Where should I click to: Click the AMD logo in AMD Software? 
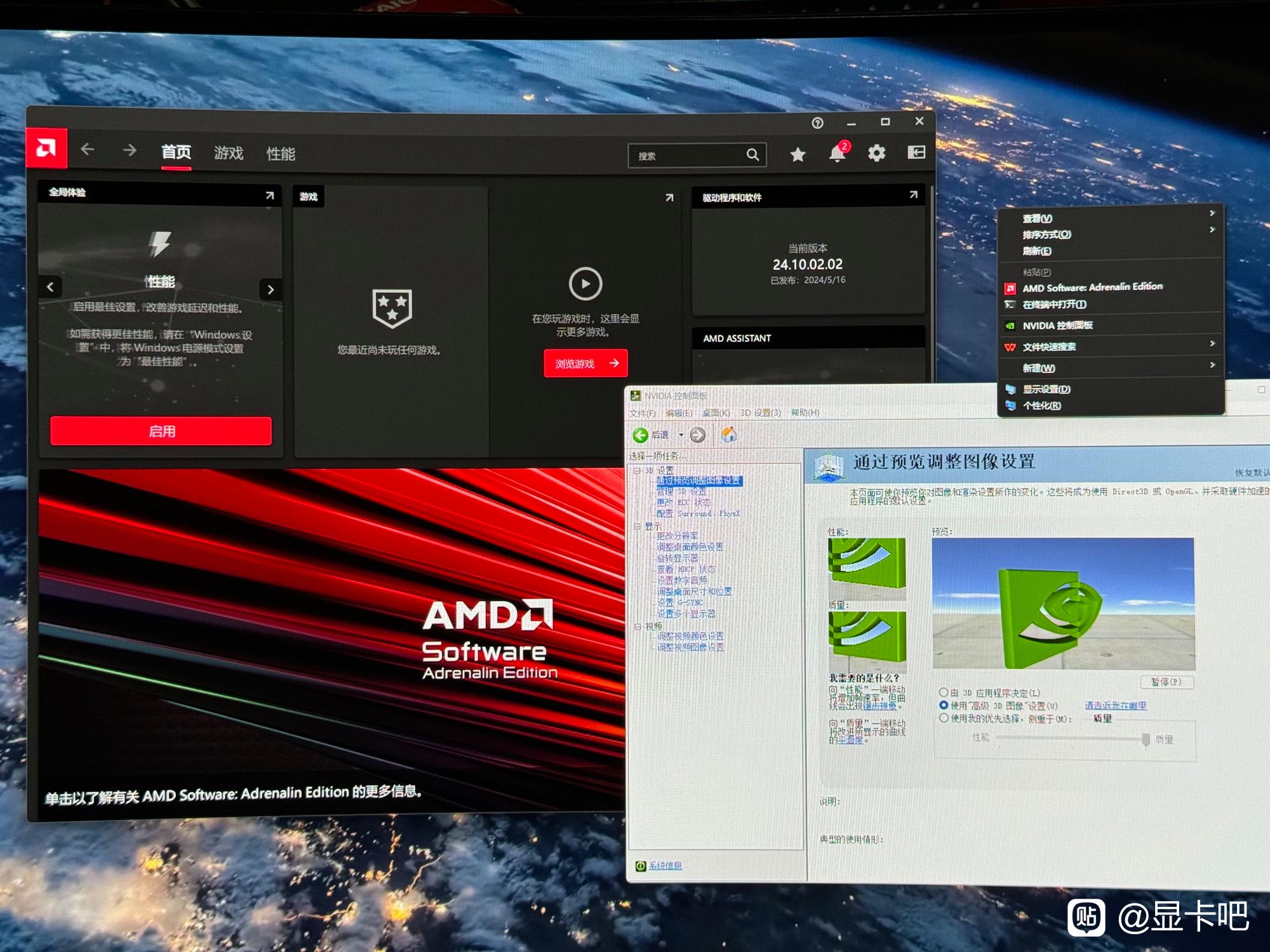click(46, 149)
